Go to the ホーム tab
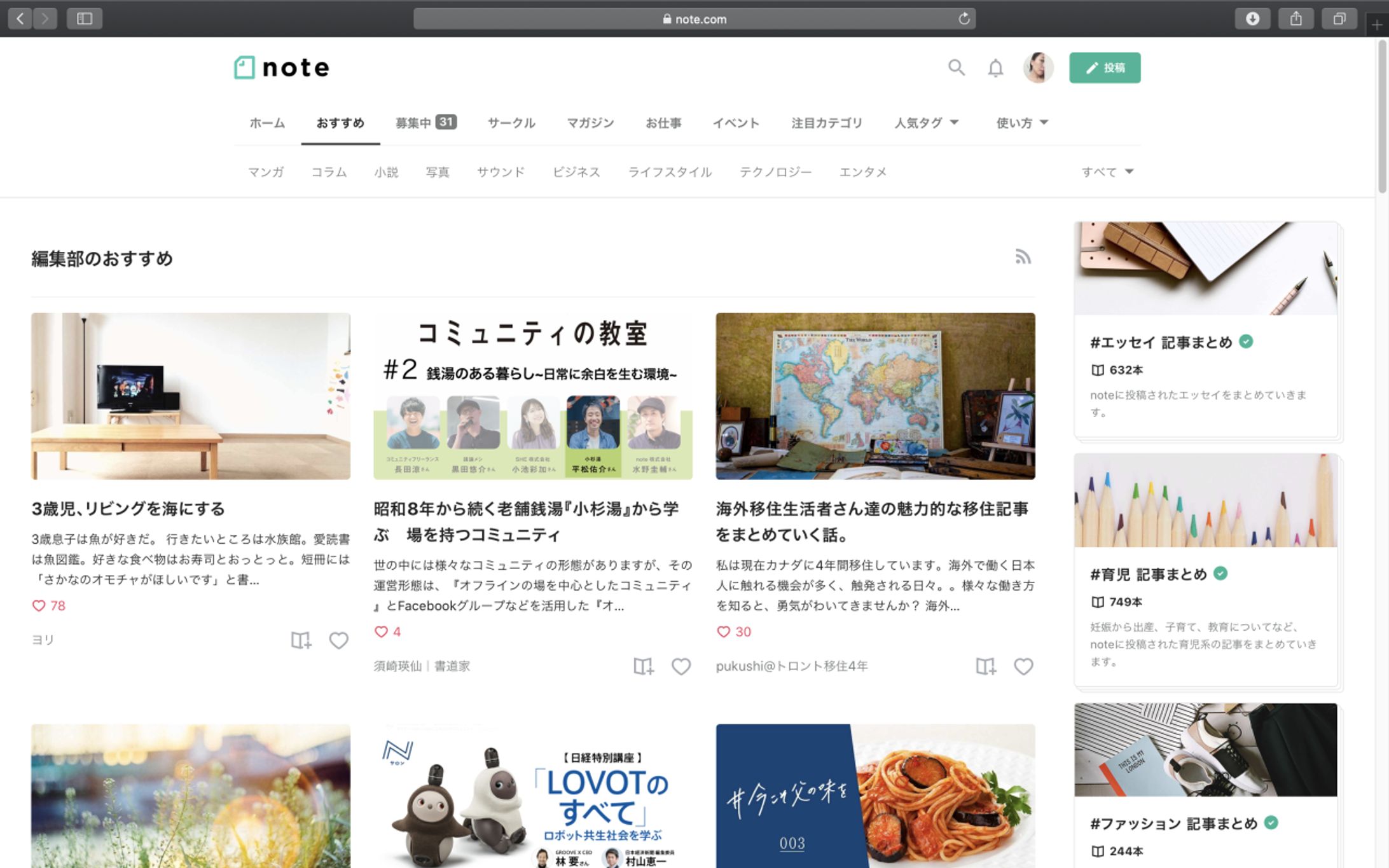 [267, 123]
